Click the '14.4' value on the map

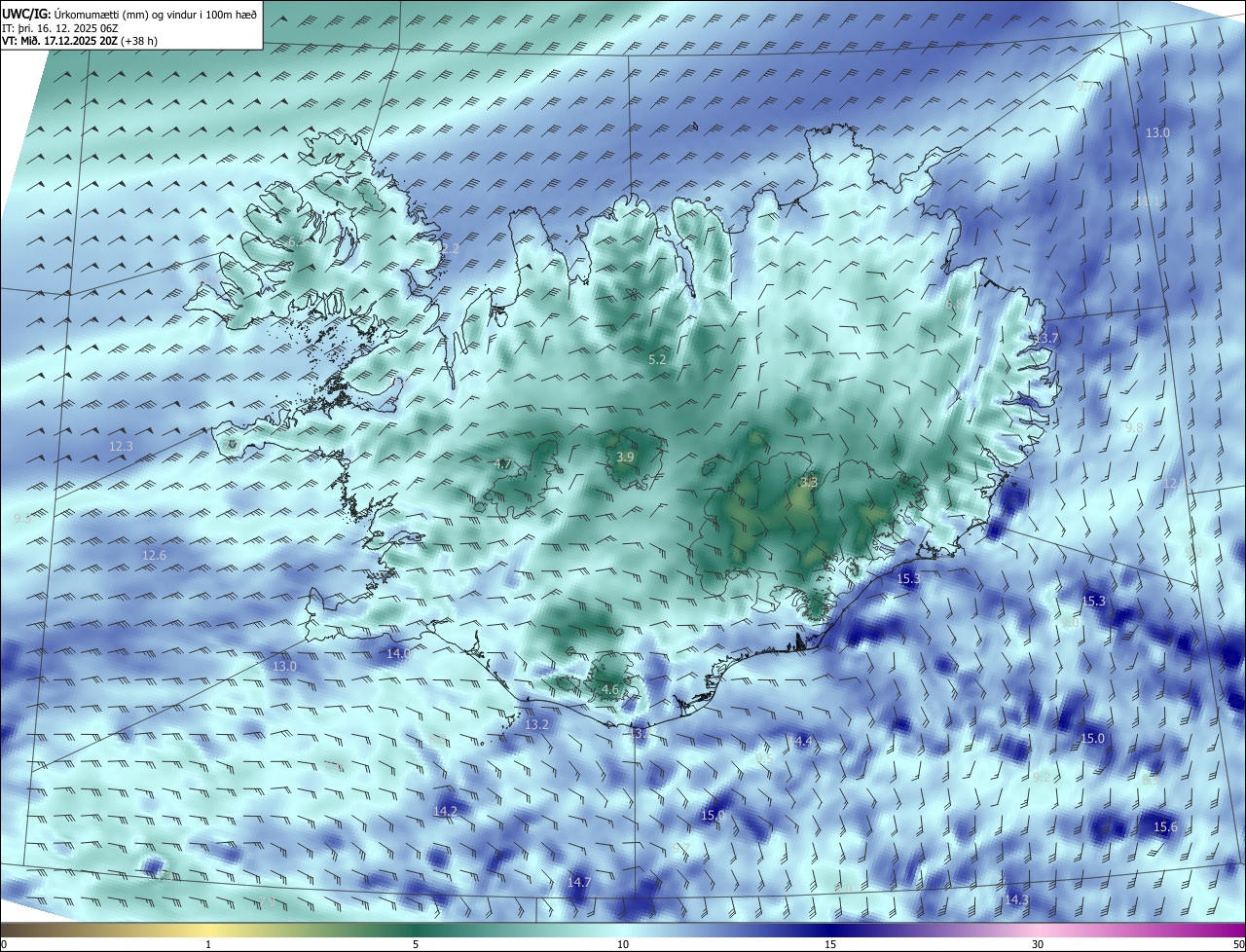tap(800, 742)
